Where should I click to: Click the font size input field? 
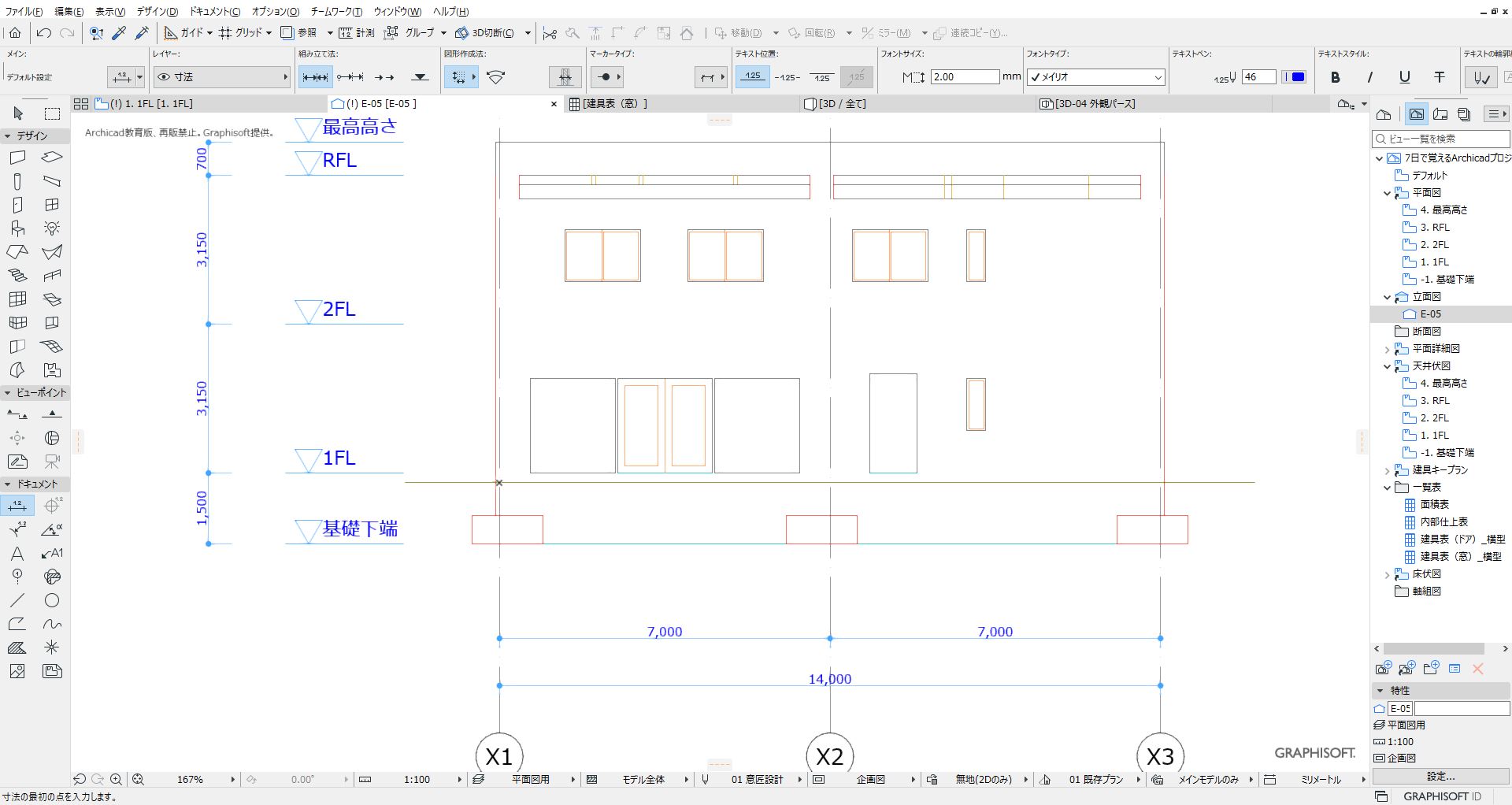[x=965, y=77]
